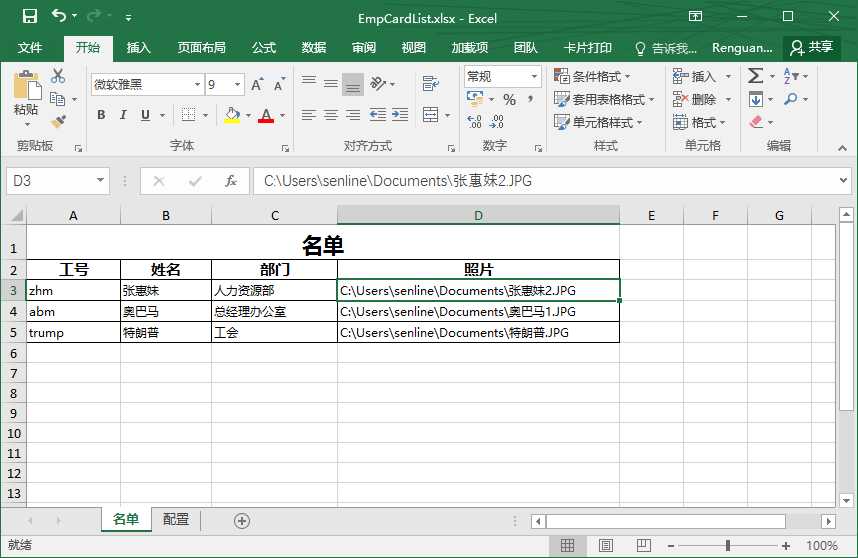Adjust the zoom slider handle
This screenshot has height=558, width=858.
[727, 545]
